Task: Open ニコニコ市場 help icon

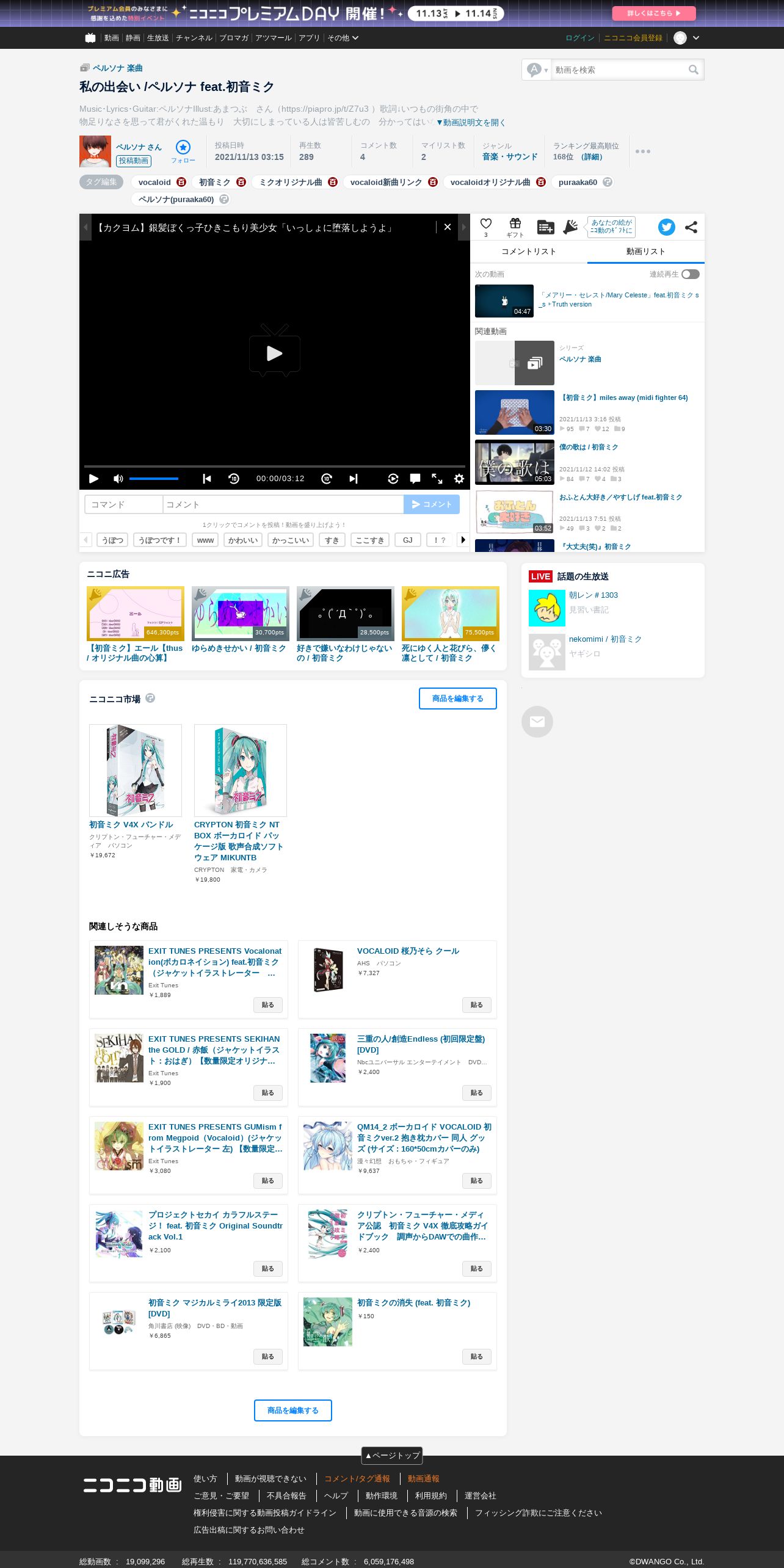Action: [150, 698]
